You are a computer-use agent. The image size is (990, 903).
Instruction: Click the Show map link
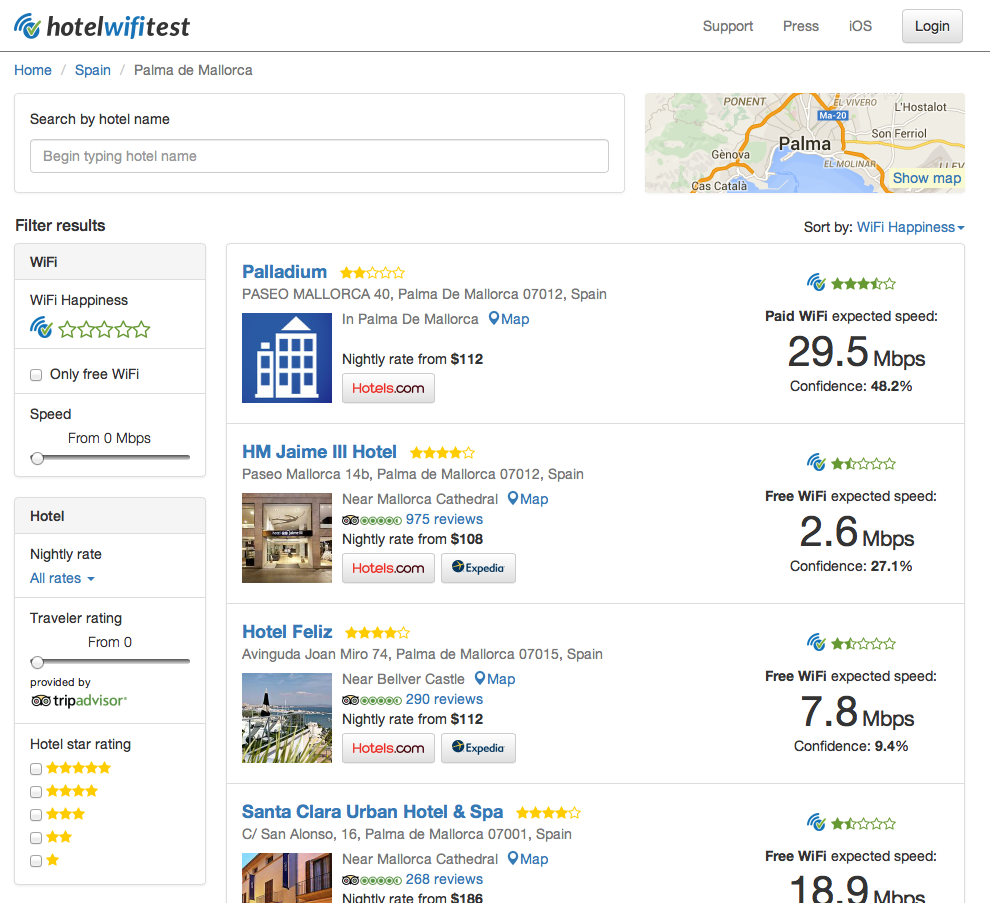[927, 178]
